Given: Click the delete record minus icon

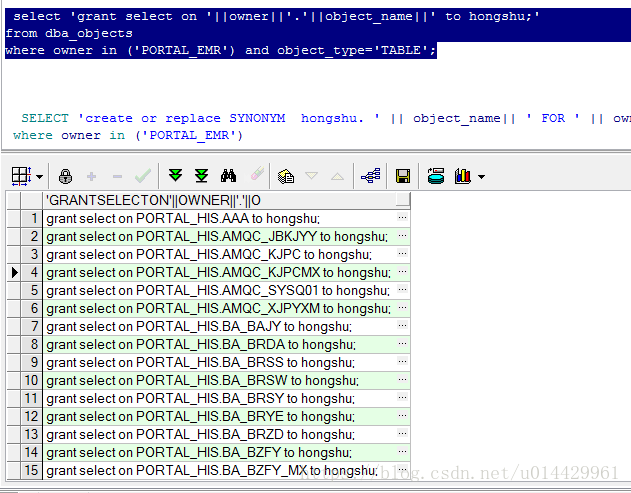Looking at the screenshot, I should pyautogui.click(x=117, y=176).
